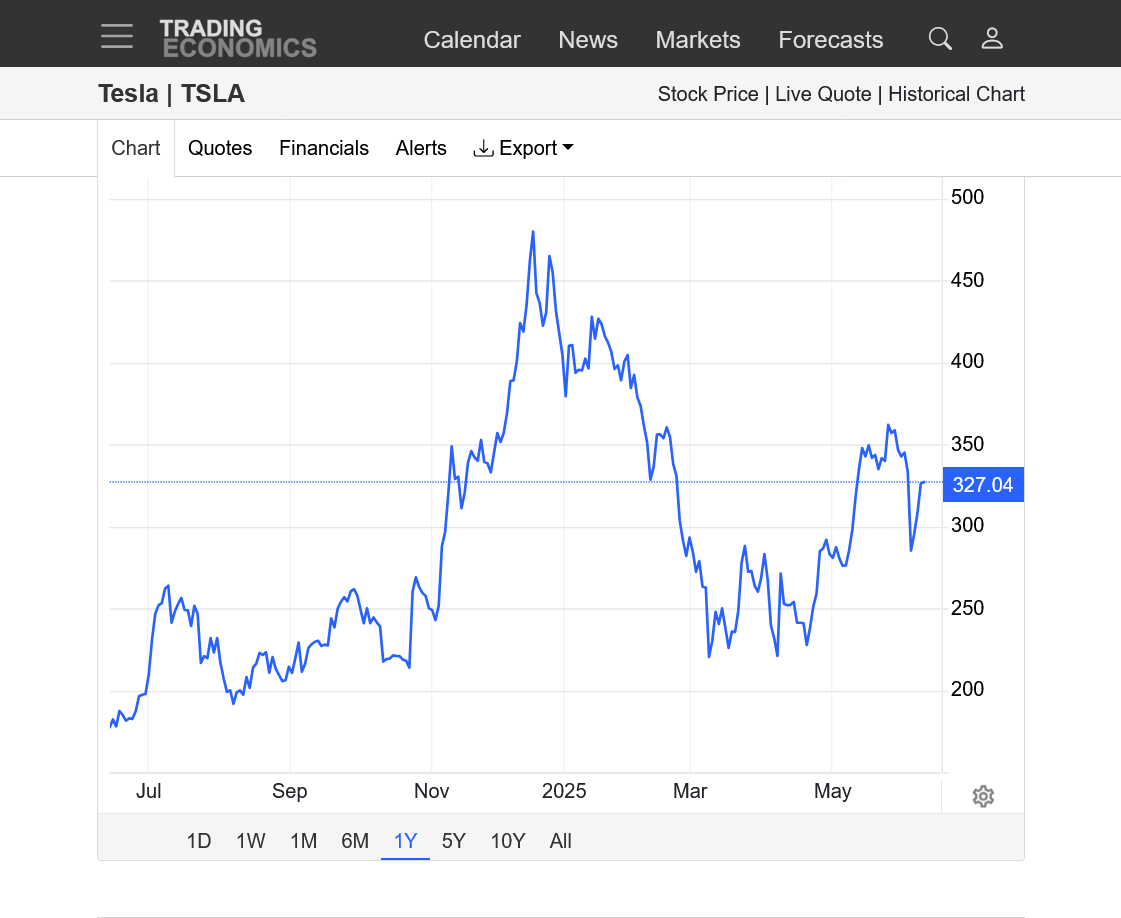Click the Trading Economics logo
This screenshot has height=918, width=1121.
pyautogui.click(x=238, y=39)
